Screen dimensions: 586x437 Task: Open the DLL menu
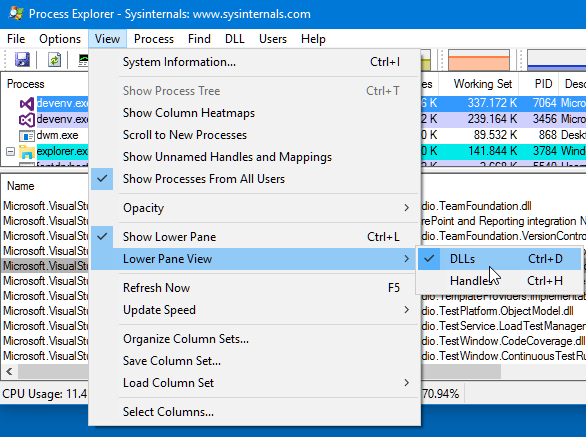(235, 39)
